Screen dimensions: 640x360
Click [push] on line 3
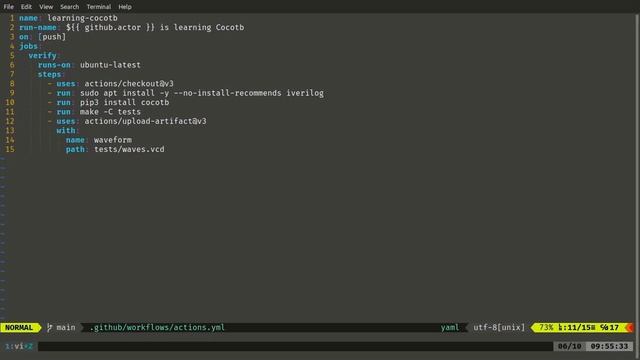coord(52,37)
